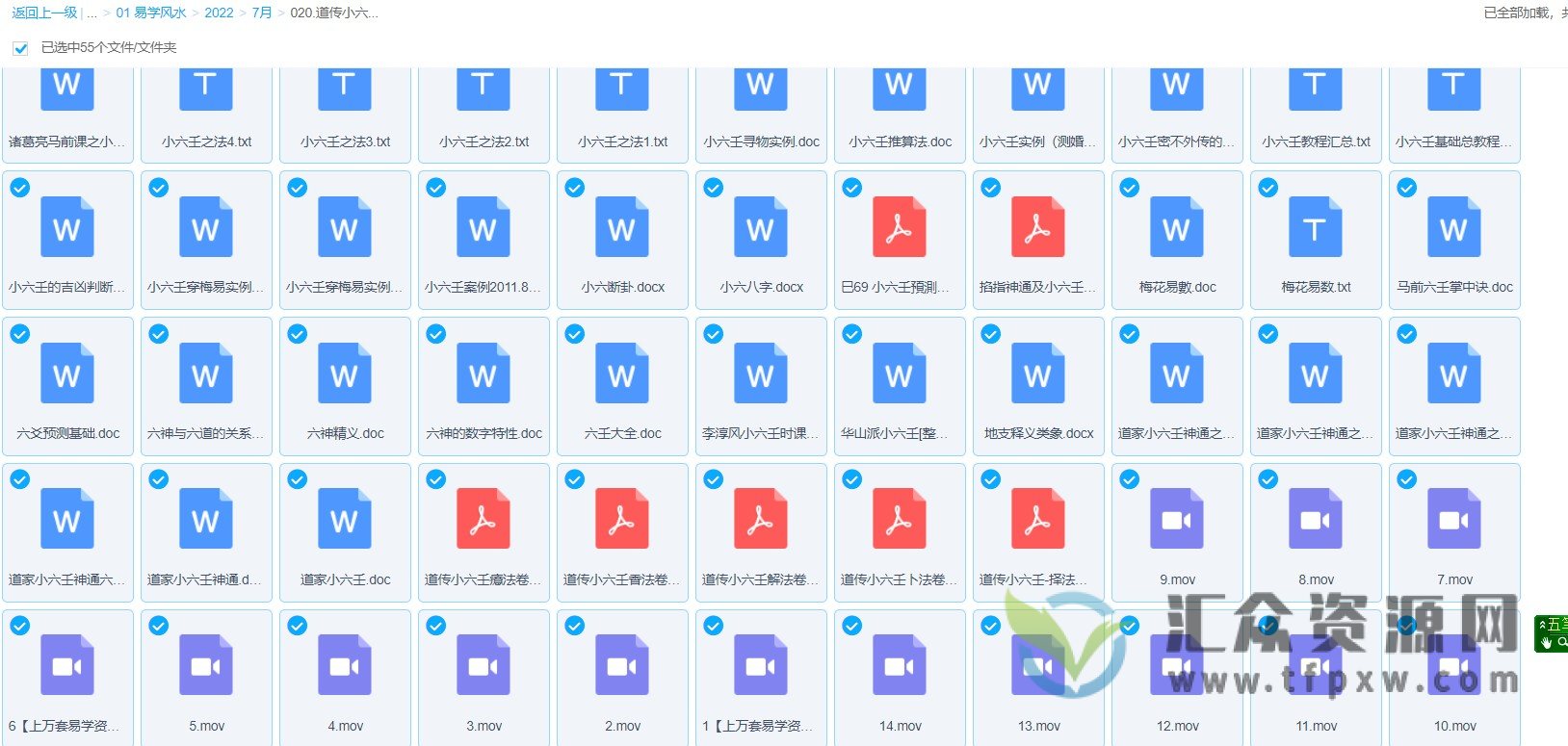Open the 14.mov video file icon
The image size is (1568, 746).
point(899,666)
